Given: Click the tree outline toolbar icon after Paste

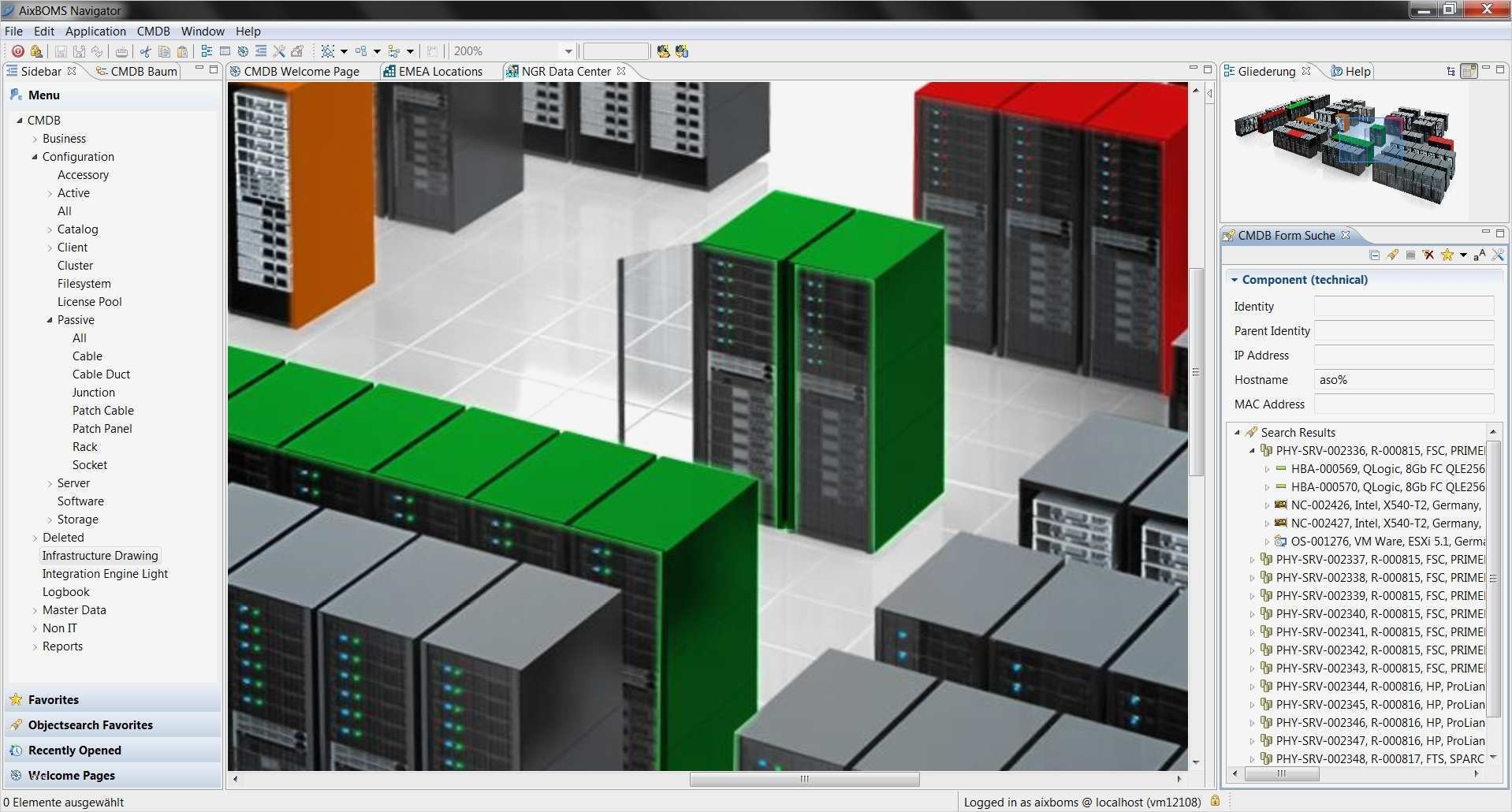Looking at the screenshot, I should coord(207,51).
